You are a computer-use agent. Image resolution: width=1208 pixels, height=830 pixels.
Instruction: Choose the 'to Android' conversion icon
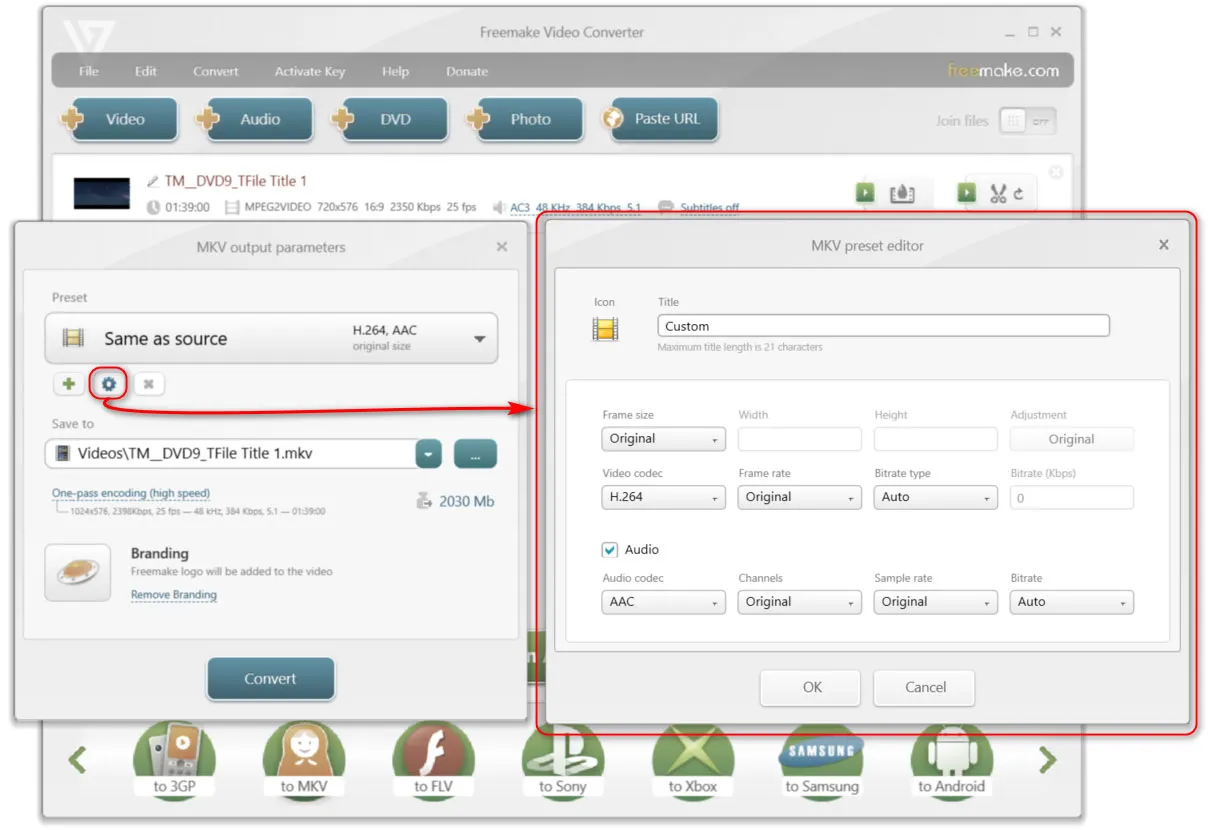coord(951,762)
